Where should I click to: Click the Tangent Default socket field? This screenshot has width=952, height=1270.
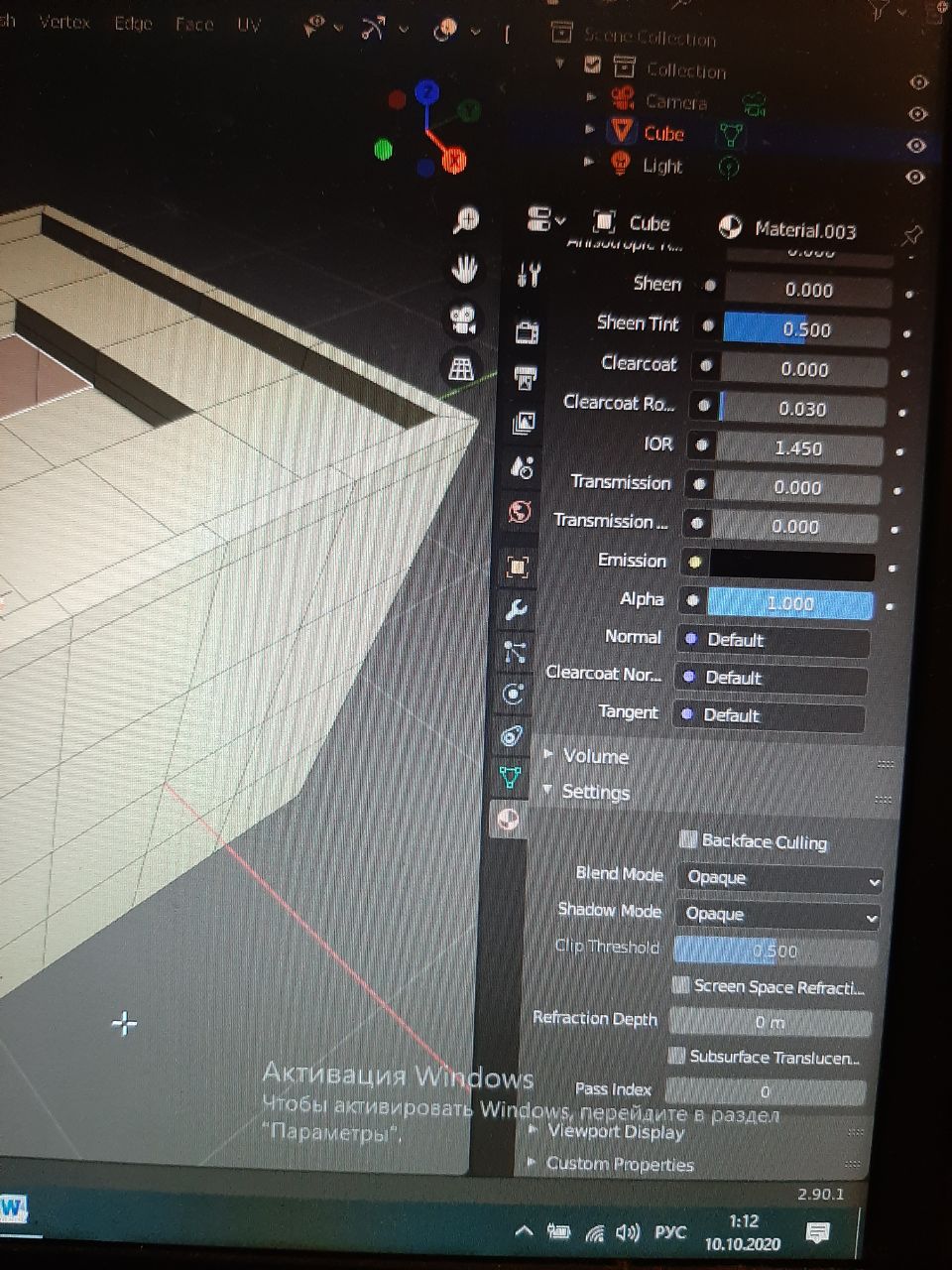click(x=769, y=716)
